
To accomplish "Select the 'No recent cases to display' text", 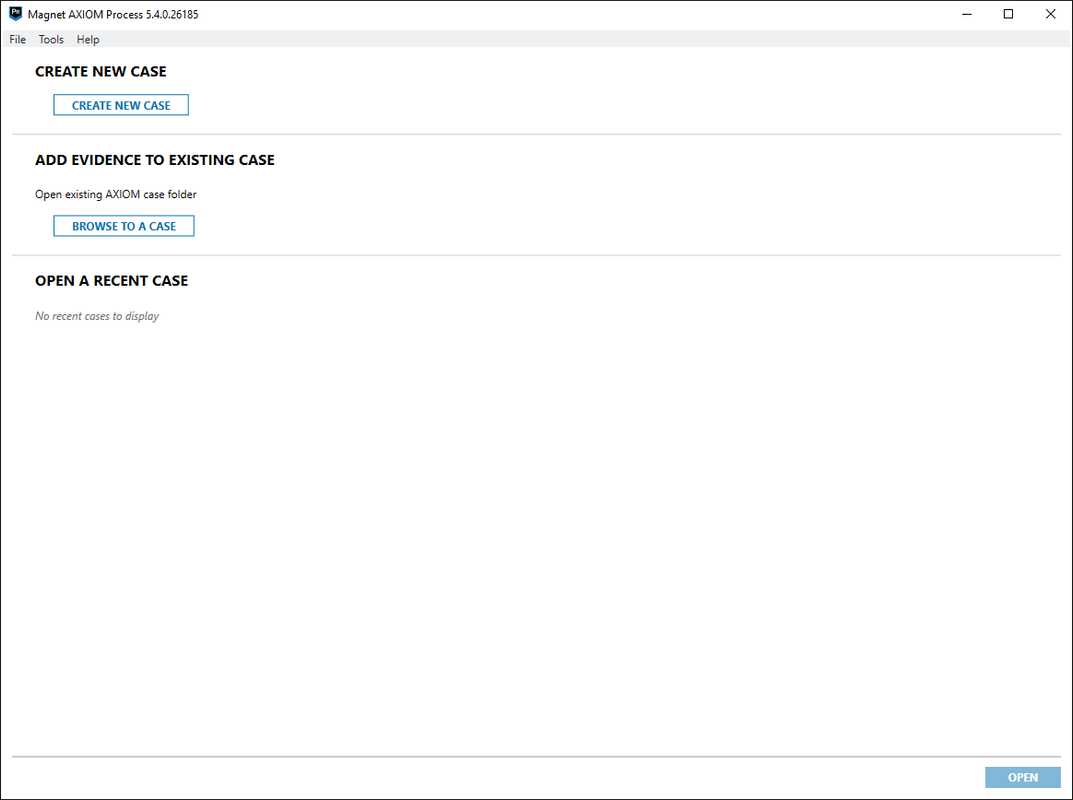I will click(97, 316).
